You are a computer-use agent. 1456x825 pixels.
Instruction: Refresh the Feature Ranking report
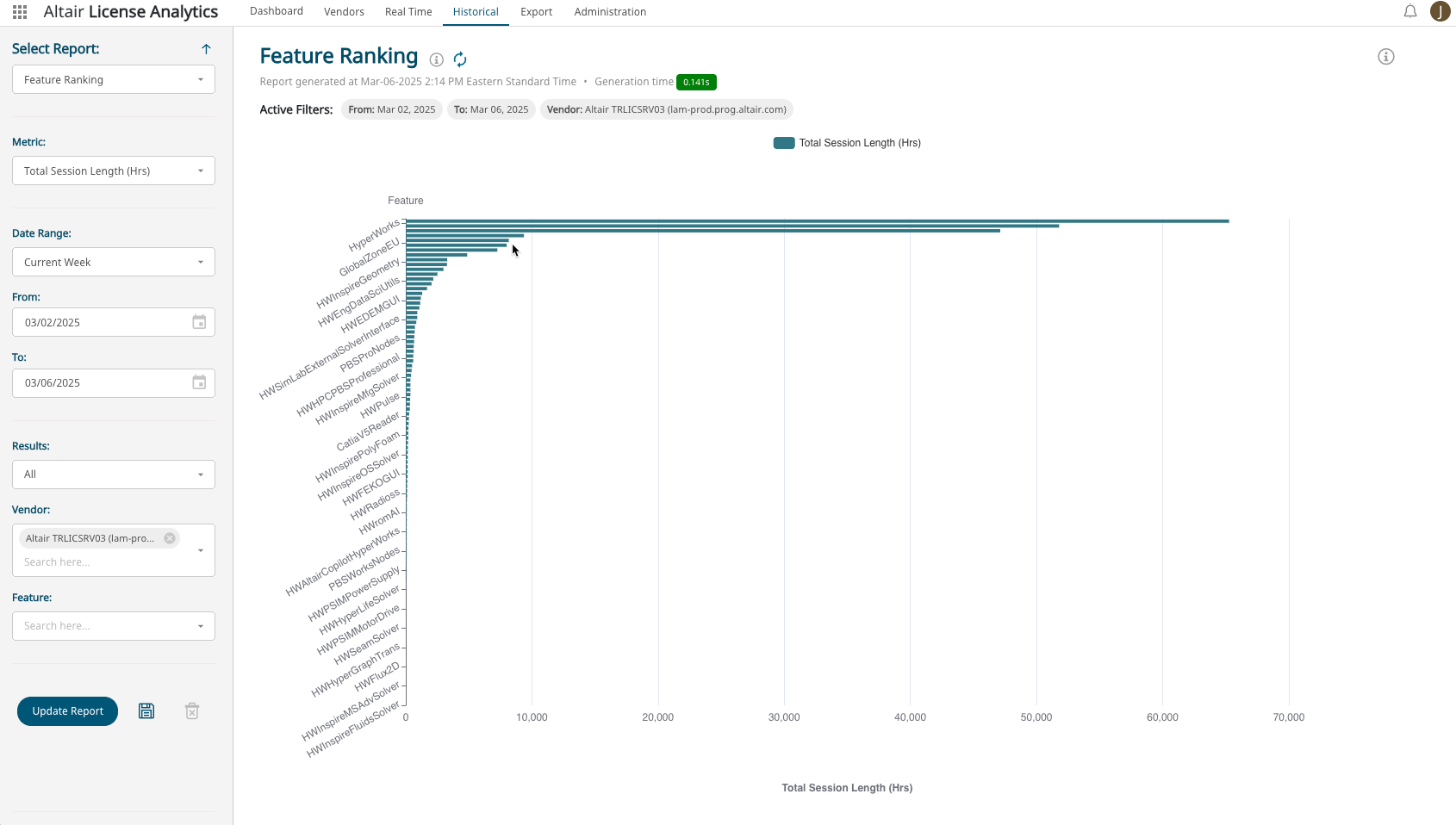(460, 59)
